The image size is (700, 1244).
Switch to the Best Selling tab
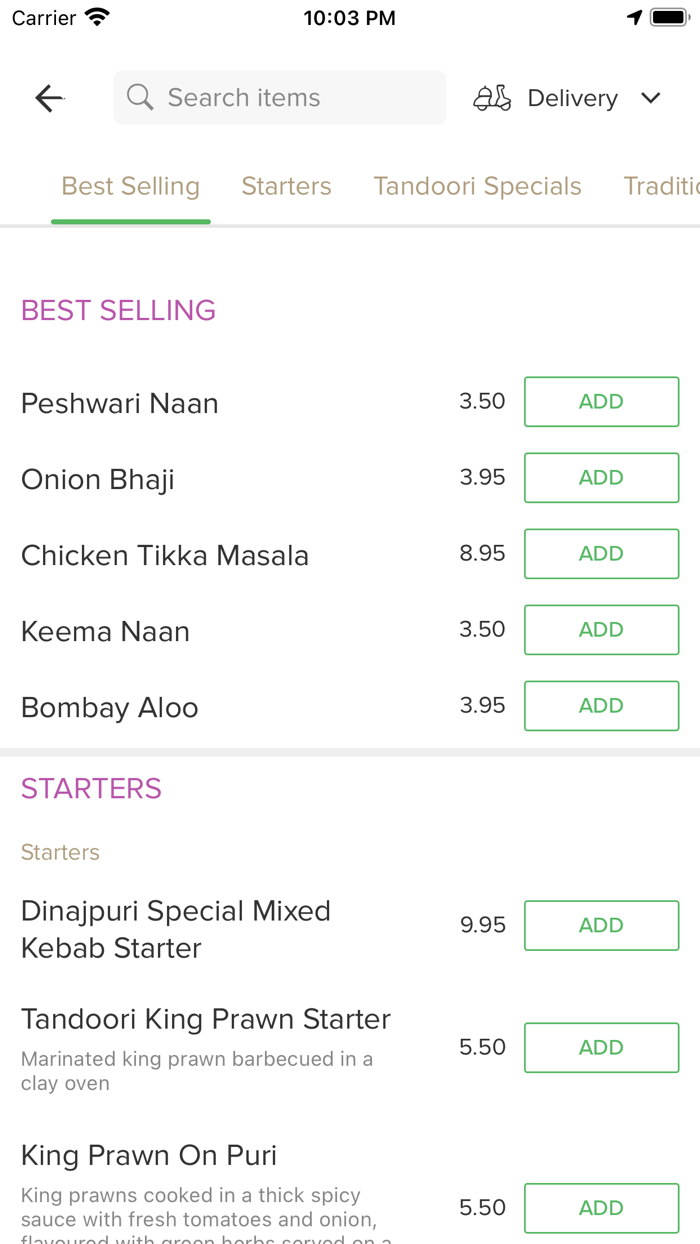(x=131, y=187)
